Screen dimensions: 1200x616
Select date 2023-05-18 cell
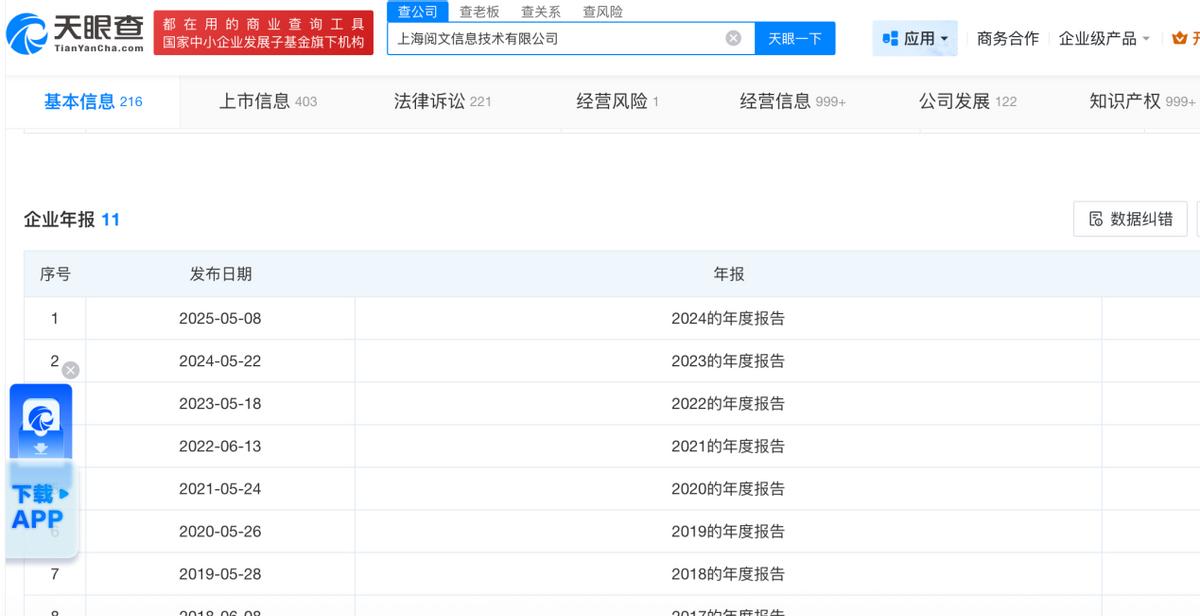tap(220, 403)
